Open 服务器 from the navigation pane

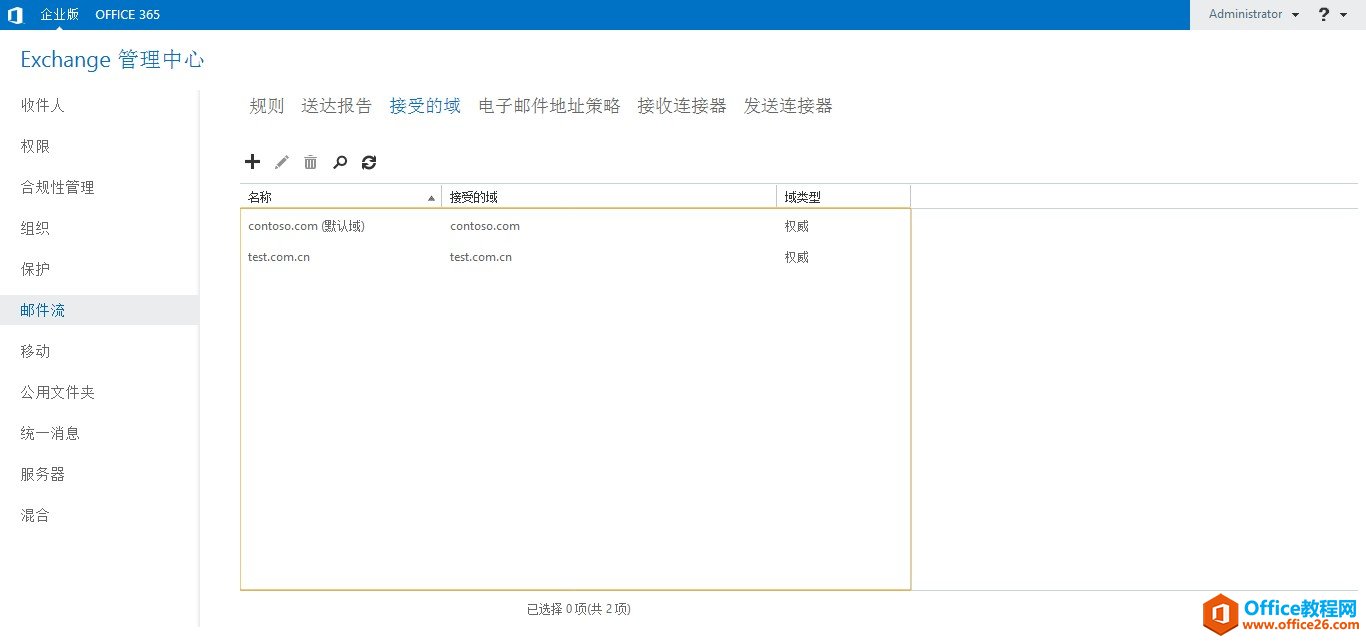[42, 473]
